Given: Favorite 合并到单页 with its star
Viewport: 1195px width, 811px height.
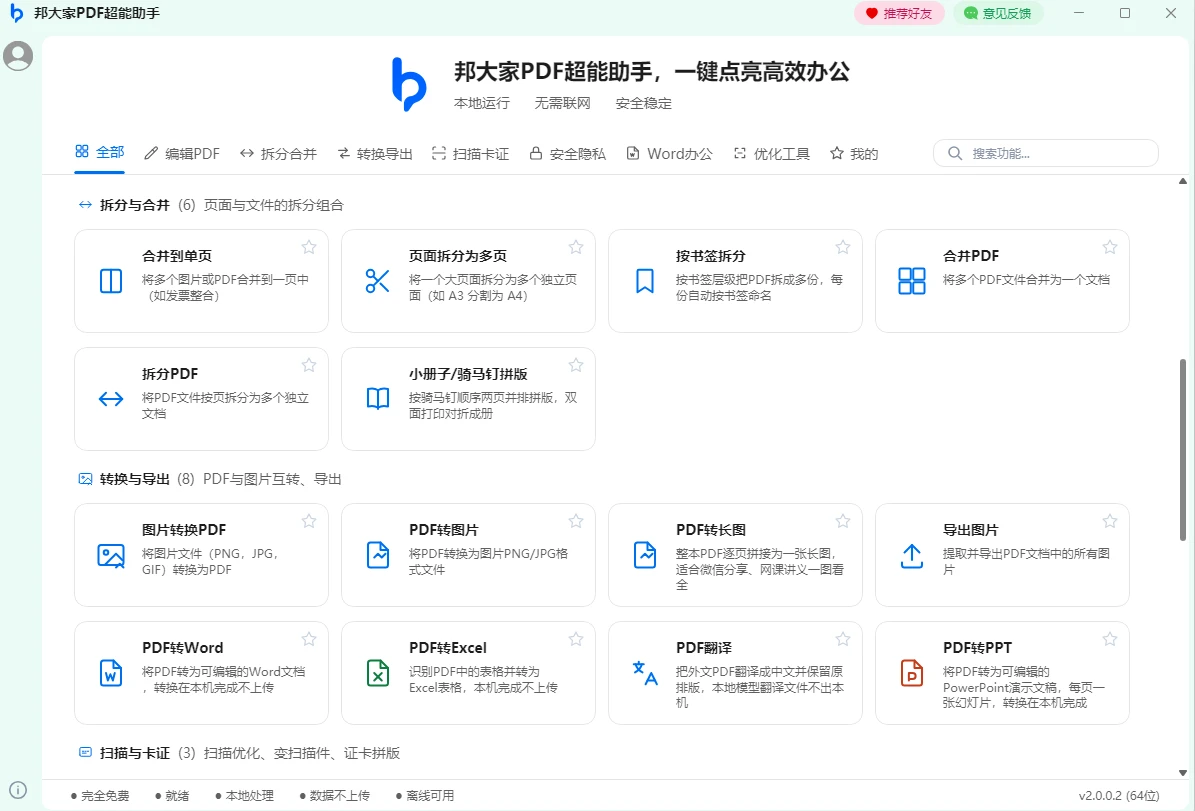Looking at the screenshot, I should (x=309, y=247).
